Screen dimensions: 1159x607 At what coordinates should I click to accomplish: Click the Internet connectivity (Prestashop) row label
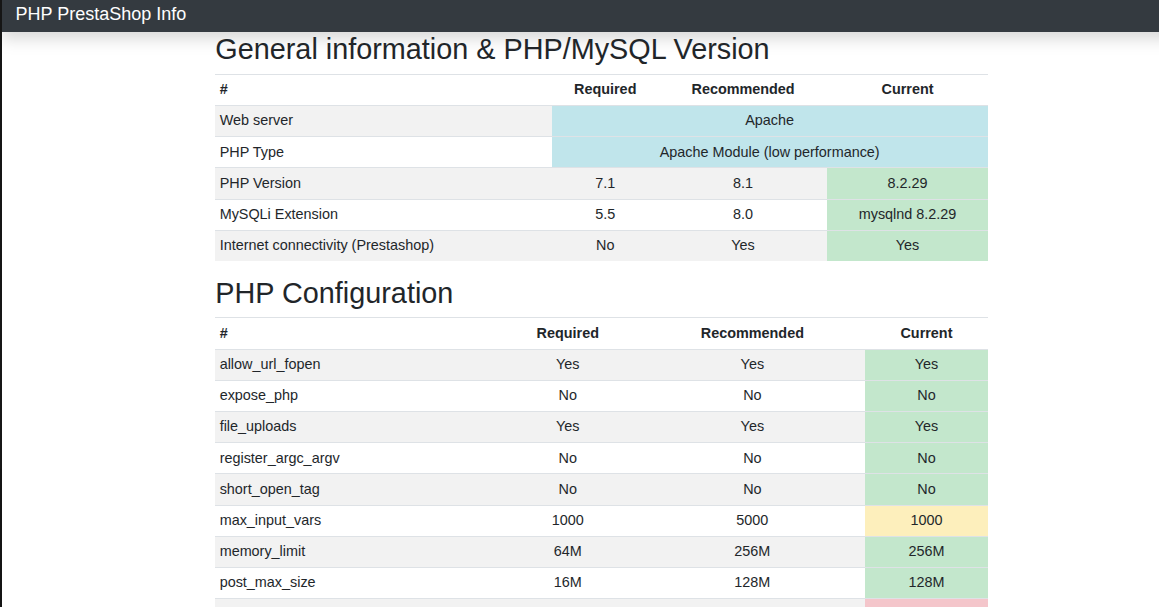click(x=326, y=245)
